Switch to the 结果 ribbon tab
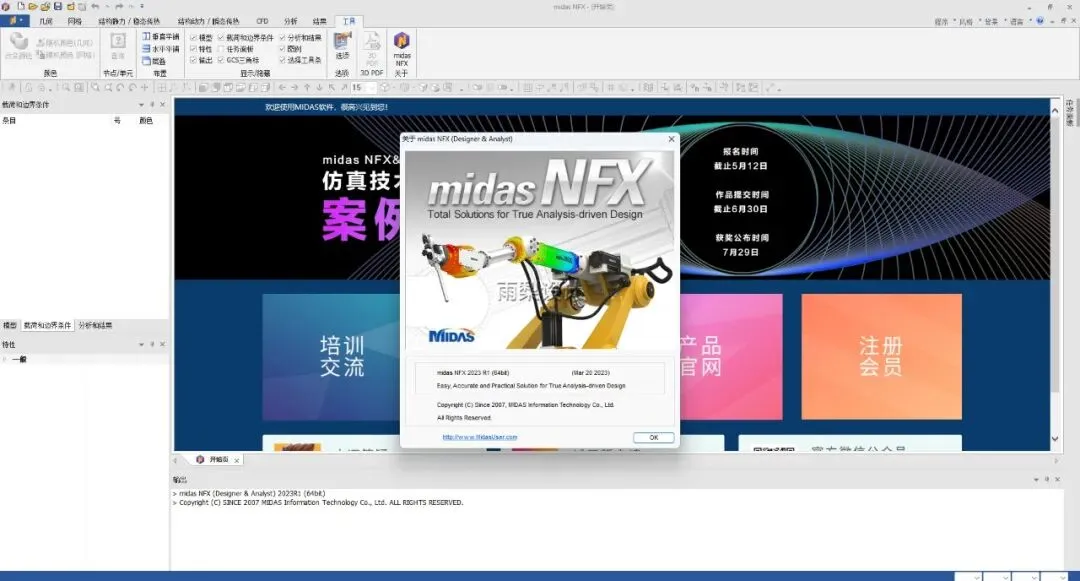1080x581 pixels. [x=320, y=21]
